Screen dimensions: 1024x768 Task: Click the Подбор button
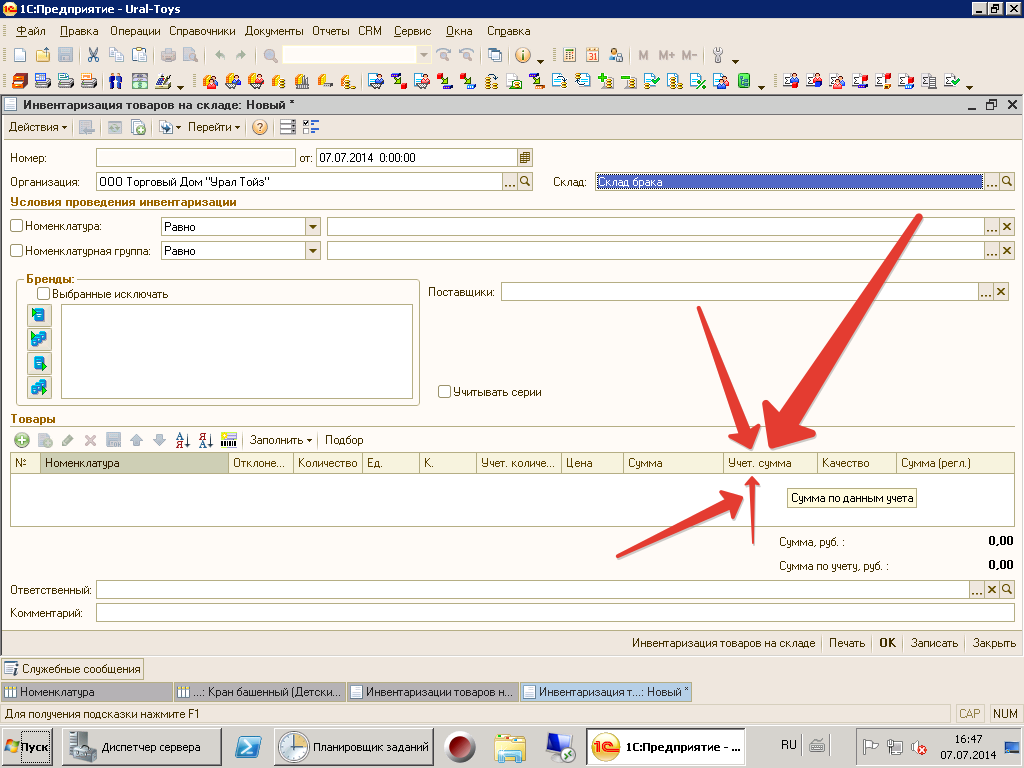[344, 440]
